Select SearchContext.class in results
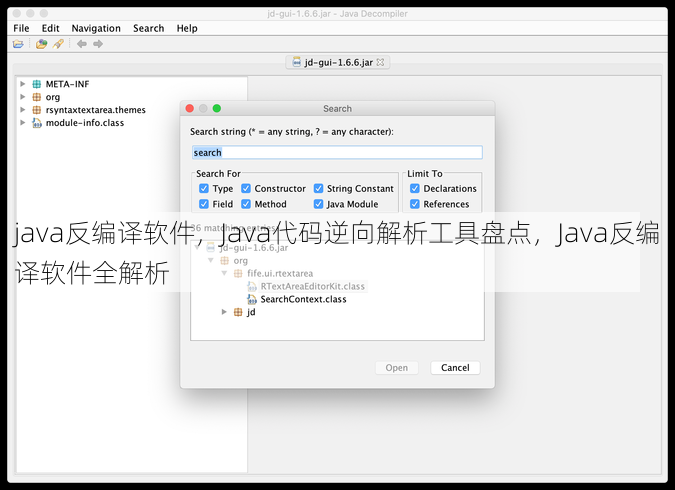This screenshot has width=675, height=490. tap(303, 299)
